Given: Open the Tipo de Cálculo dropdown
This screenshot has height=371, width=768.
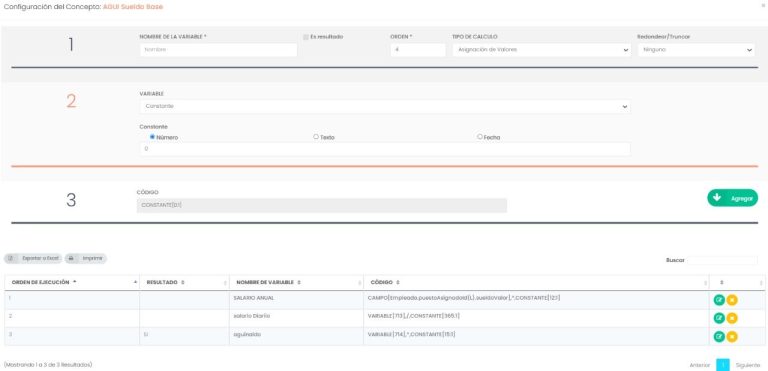Looking at the screenshot, I should 541,49.
